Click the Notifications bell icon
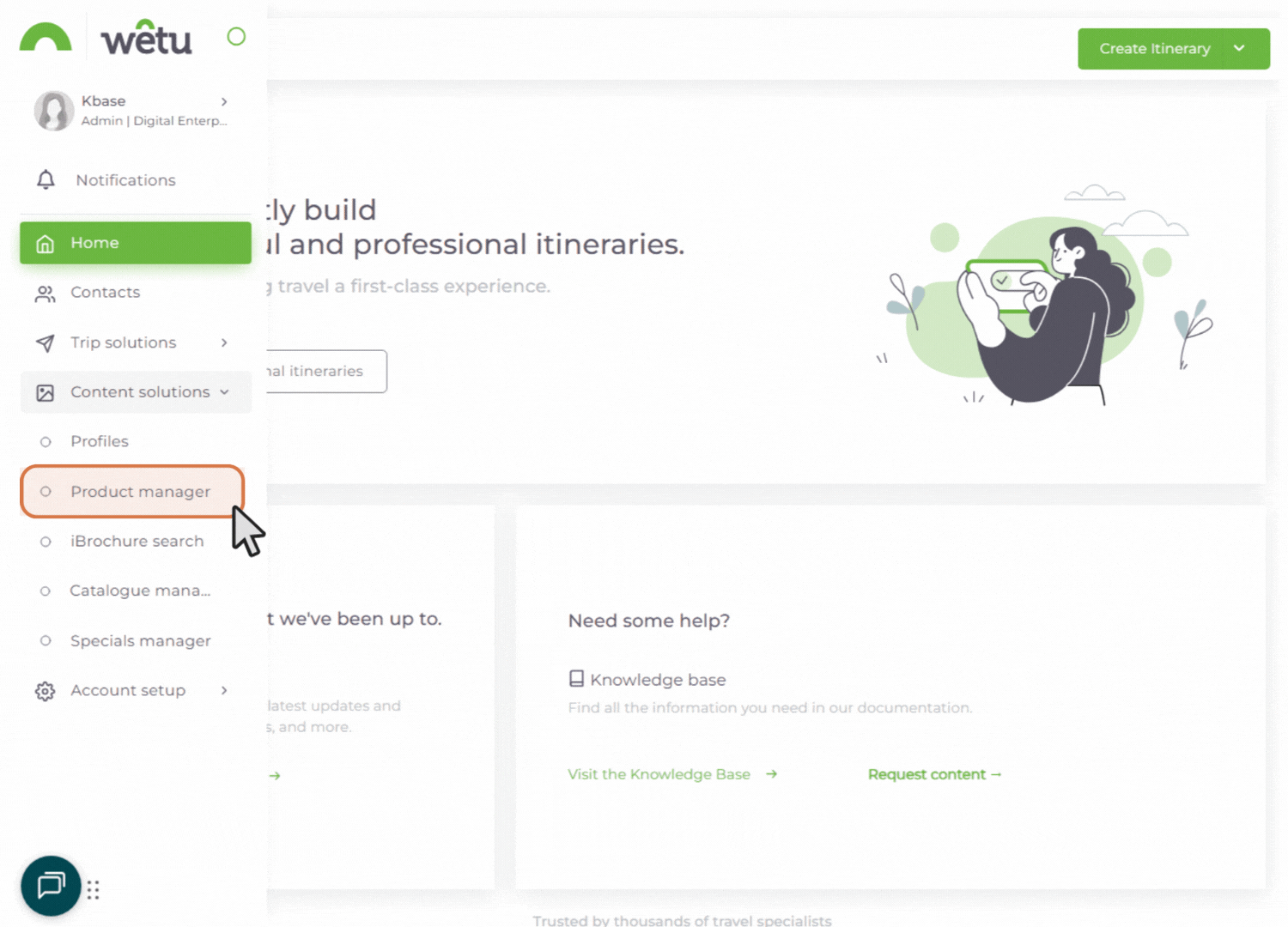Screen dimensions: 1288x927 click(x=46, y=180)
